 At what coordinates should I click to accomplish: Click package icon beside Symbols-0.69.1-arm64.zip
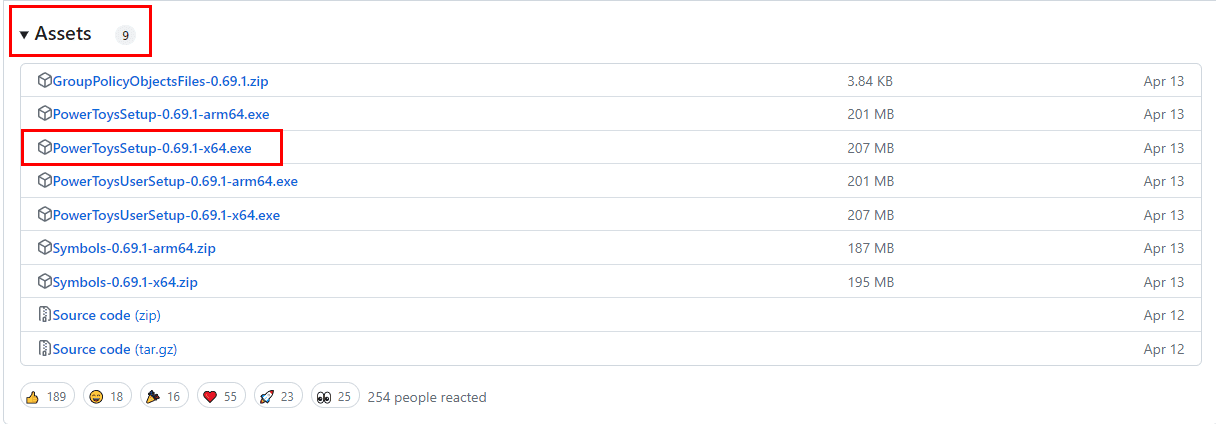point(44,248)
